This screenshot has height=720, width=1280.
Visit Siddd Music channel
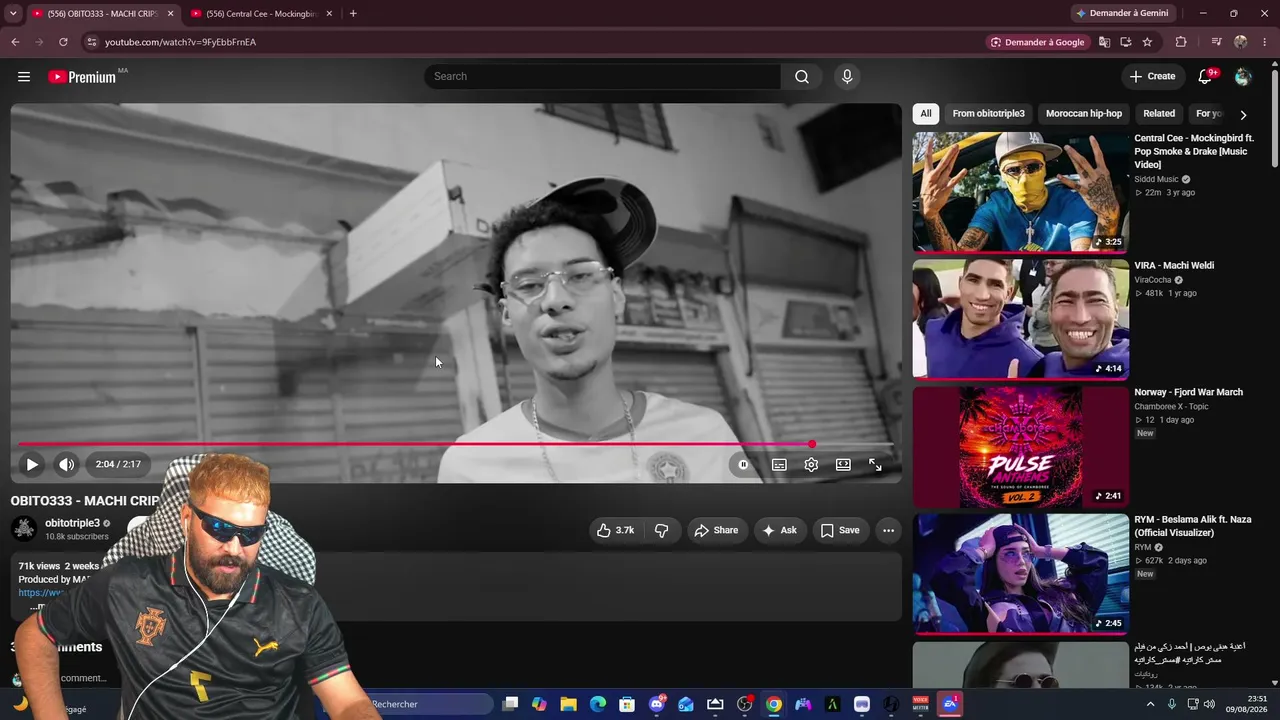1156,180
